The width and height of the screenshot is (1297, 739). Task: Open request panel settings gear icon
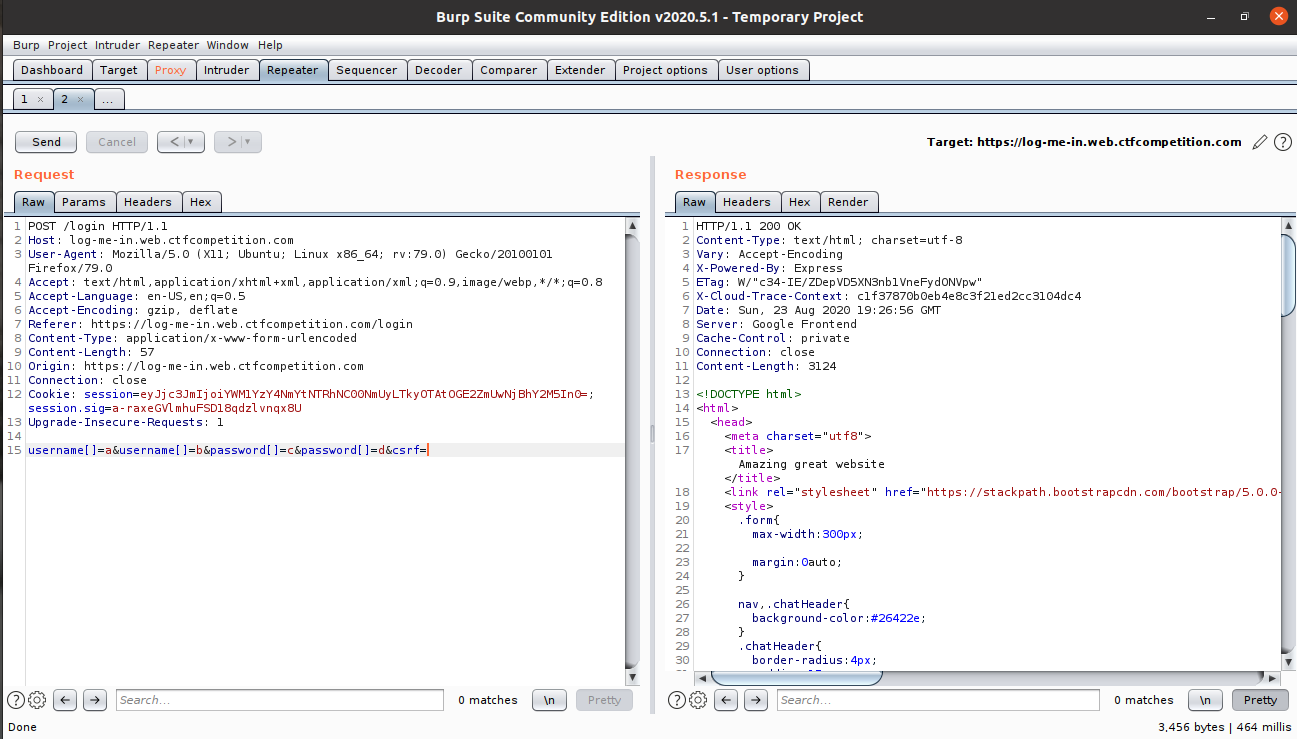(x=37, y=700)
